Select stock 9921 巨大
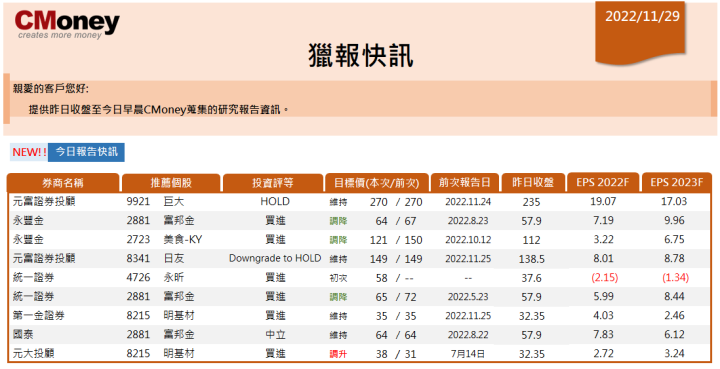This screenshot has width=720, height=369. click(155, 202)
